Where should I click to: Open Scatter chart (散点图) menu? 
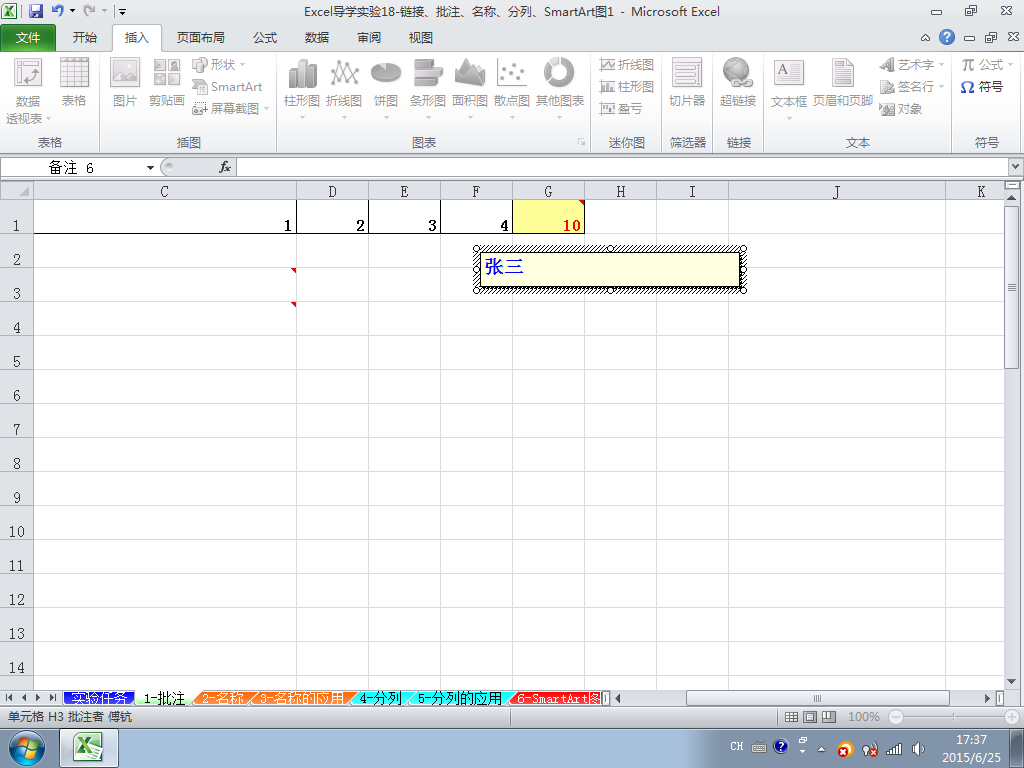coord(511,89)
